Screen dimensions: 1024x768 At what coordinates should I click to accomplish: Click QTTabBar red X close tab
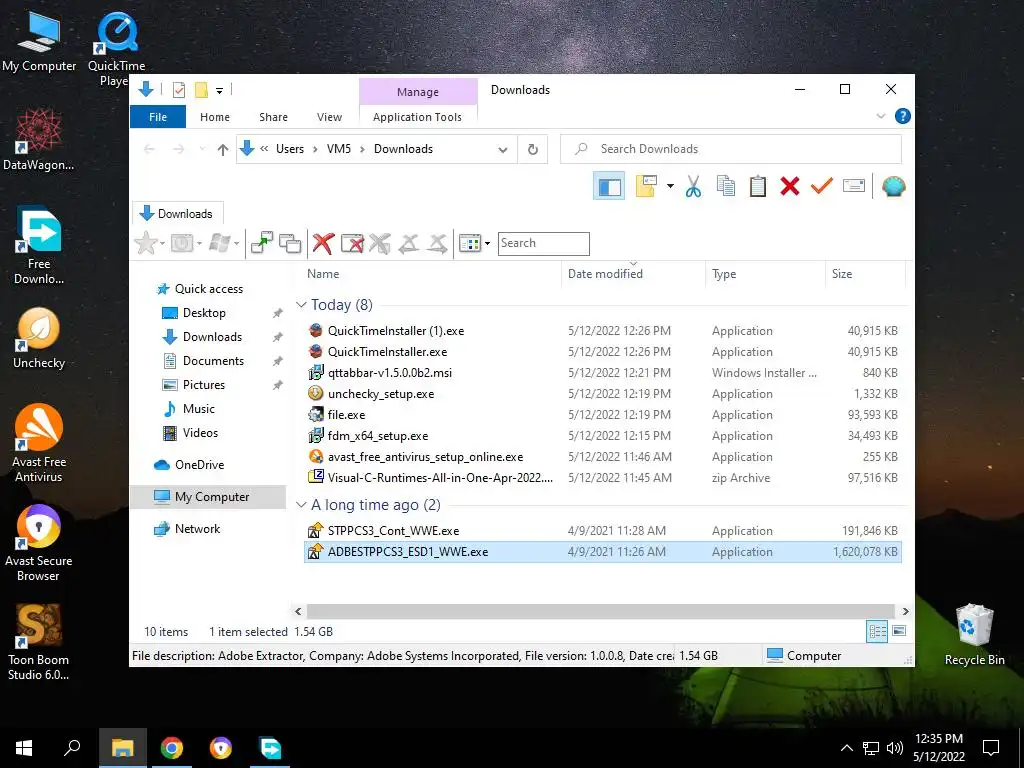[323, 244]
